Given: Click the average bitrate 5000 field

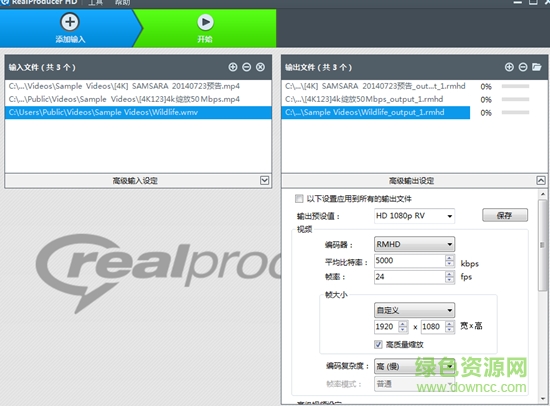Looking at the screenshot, I should tap(409, 261).
